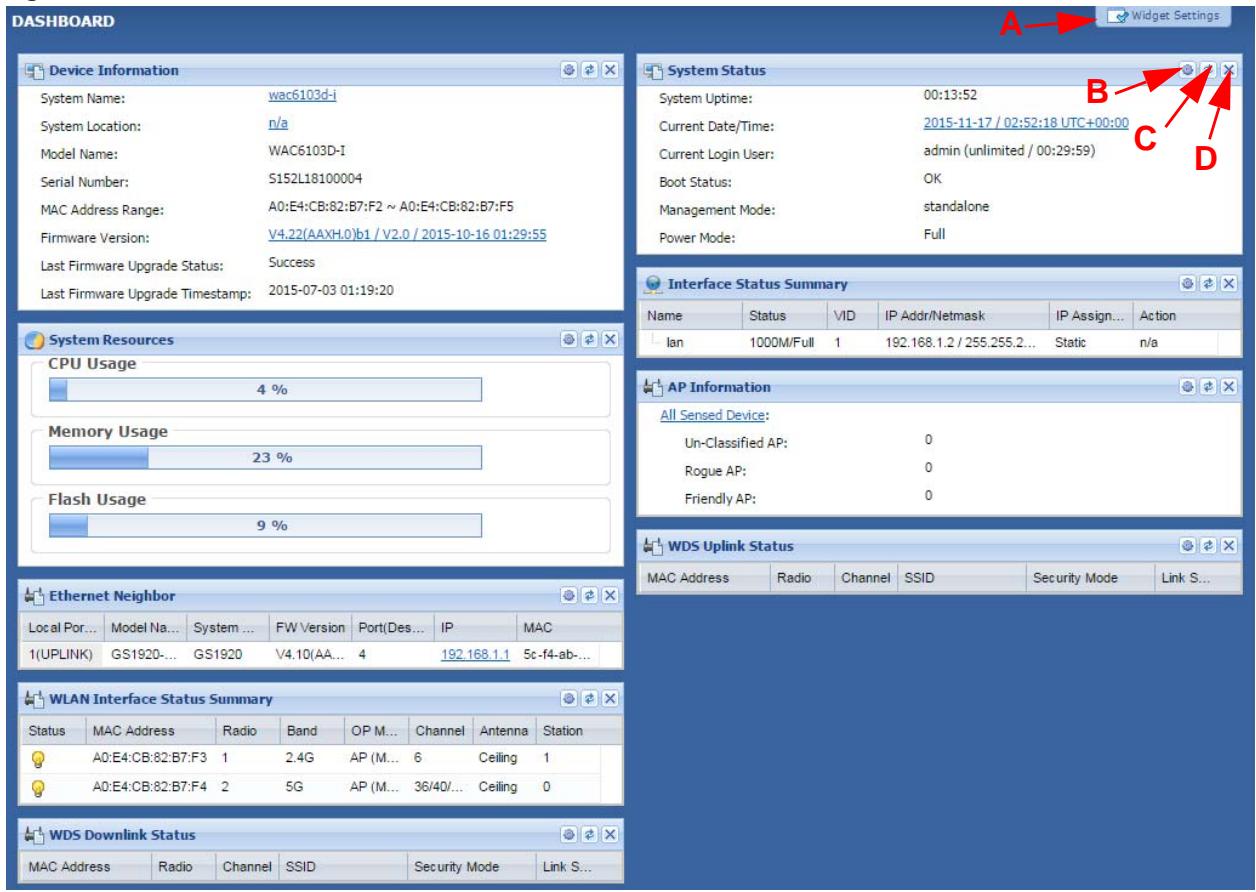Click the Station column header

click(566, 730)
